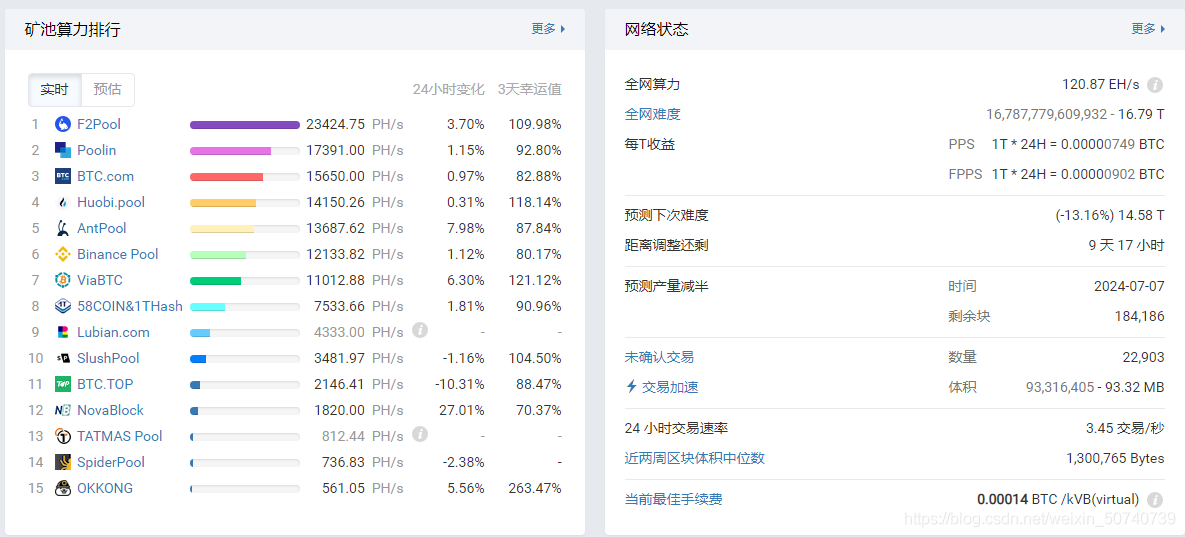Click the (-13.16%) 14.58 T prediction
This screenshot has height=537, width=1185.
click(x=1110, y=215)
